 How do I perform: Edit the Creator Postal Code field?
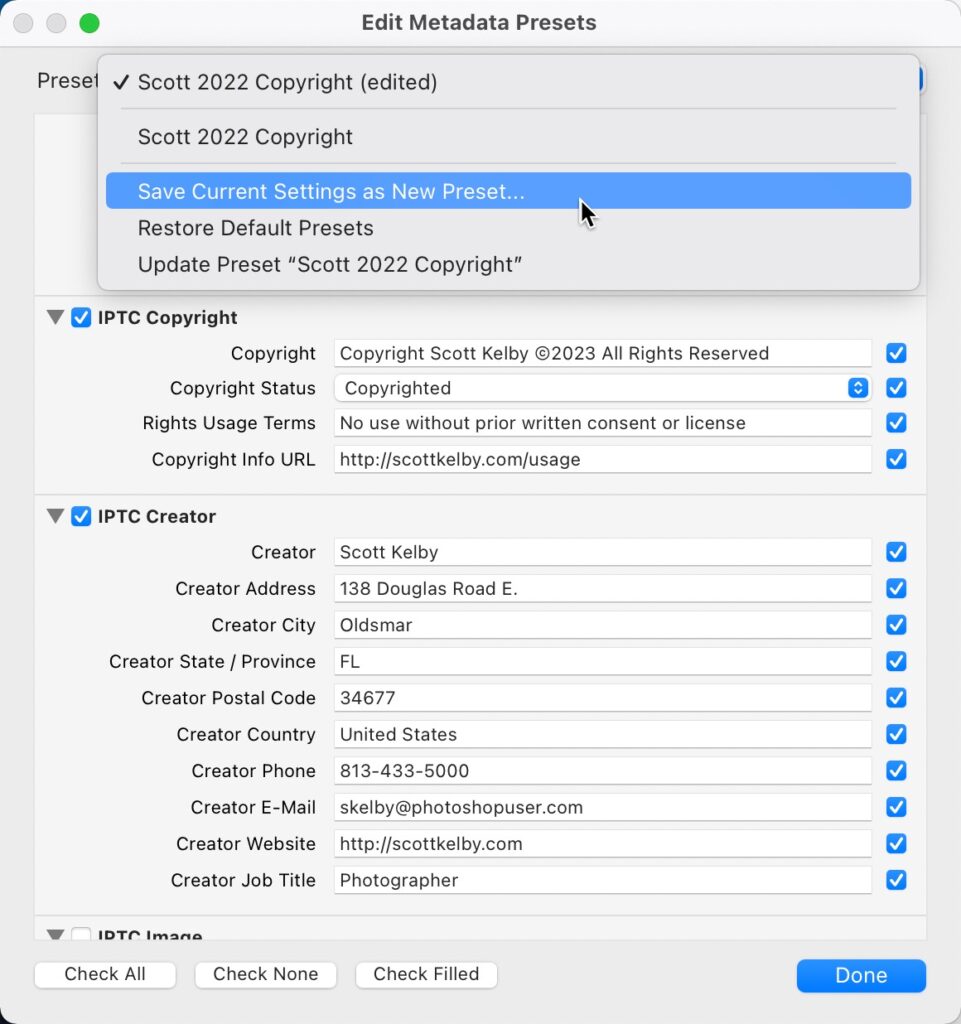603,697
